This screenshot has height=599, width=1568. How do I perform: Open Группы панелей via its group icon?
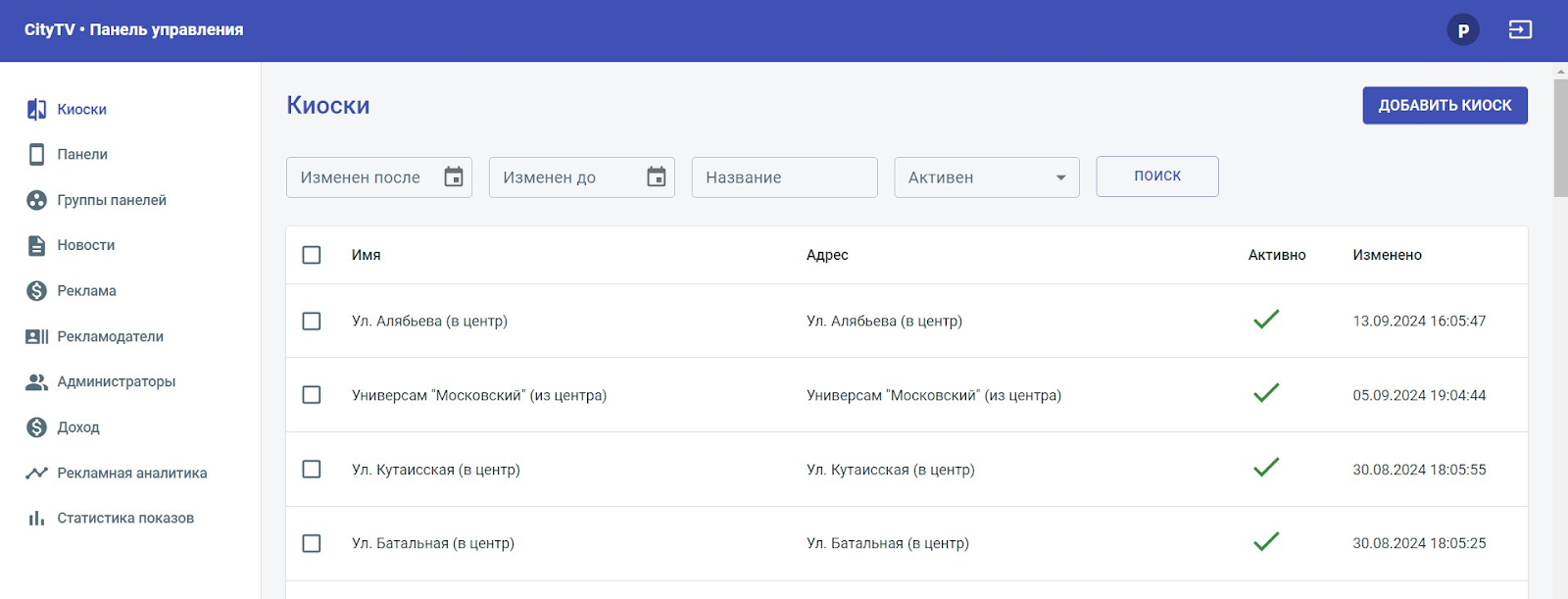[36, 200]
